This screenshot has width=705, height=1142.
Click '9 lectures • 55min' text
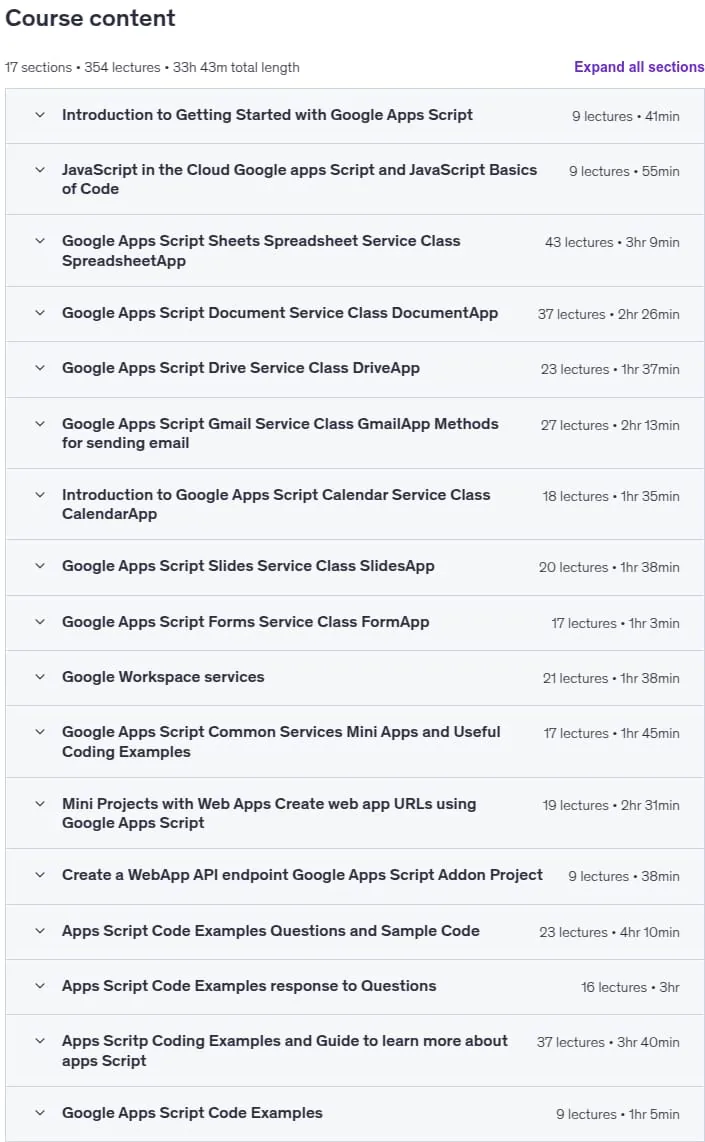624,171
